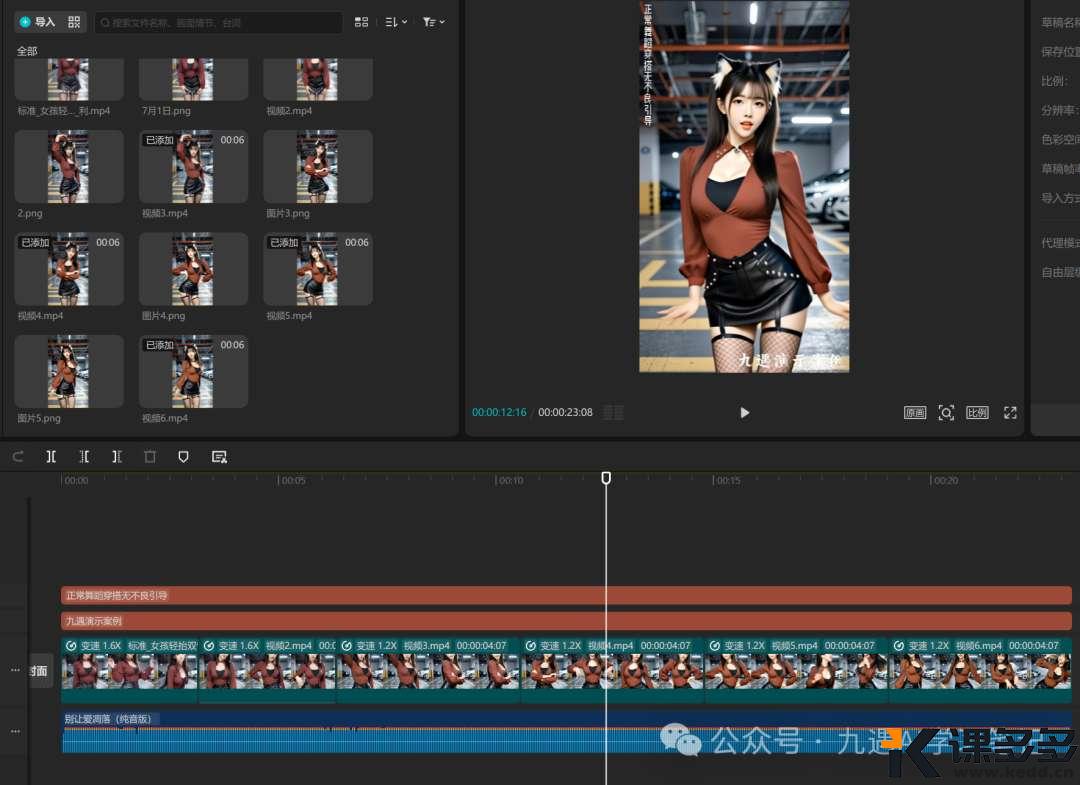Click the trim-left split tool
Viewport: 1080px width, 785px height.
coord(84,457)
